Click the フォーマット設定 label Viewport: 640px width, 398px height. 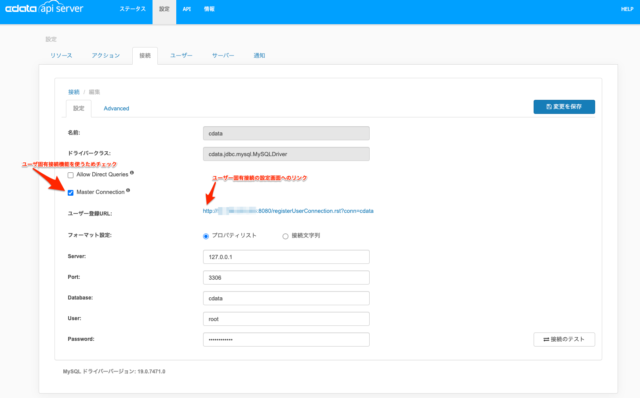(89, 235)
